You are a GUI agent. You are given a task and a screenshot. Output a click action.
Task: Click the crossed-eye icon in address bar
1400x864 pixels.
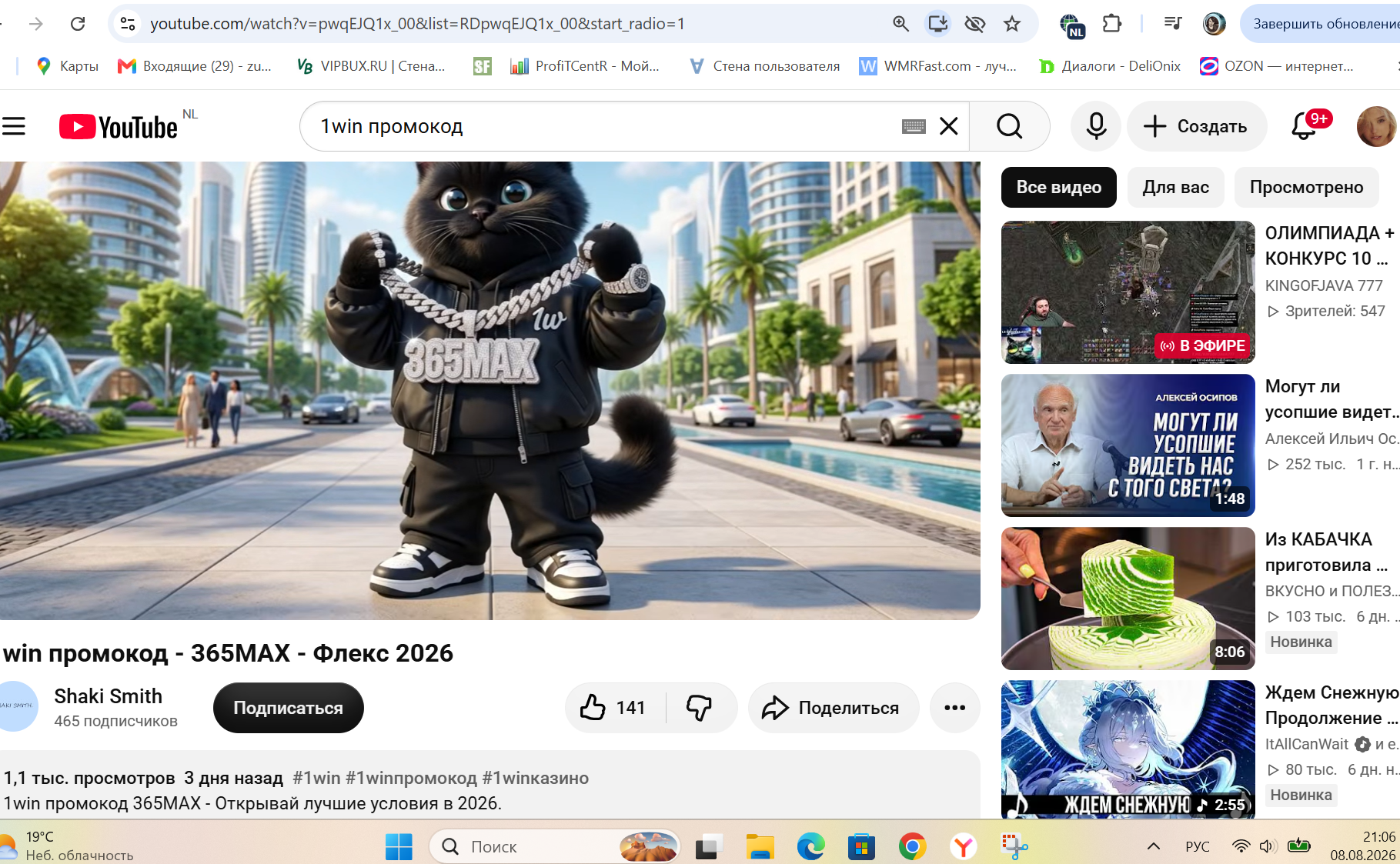(x=975, y=24)
